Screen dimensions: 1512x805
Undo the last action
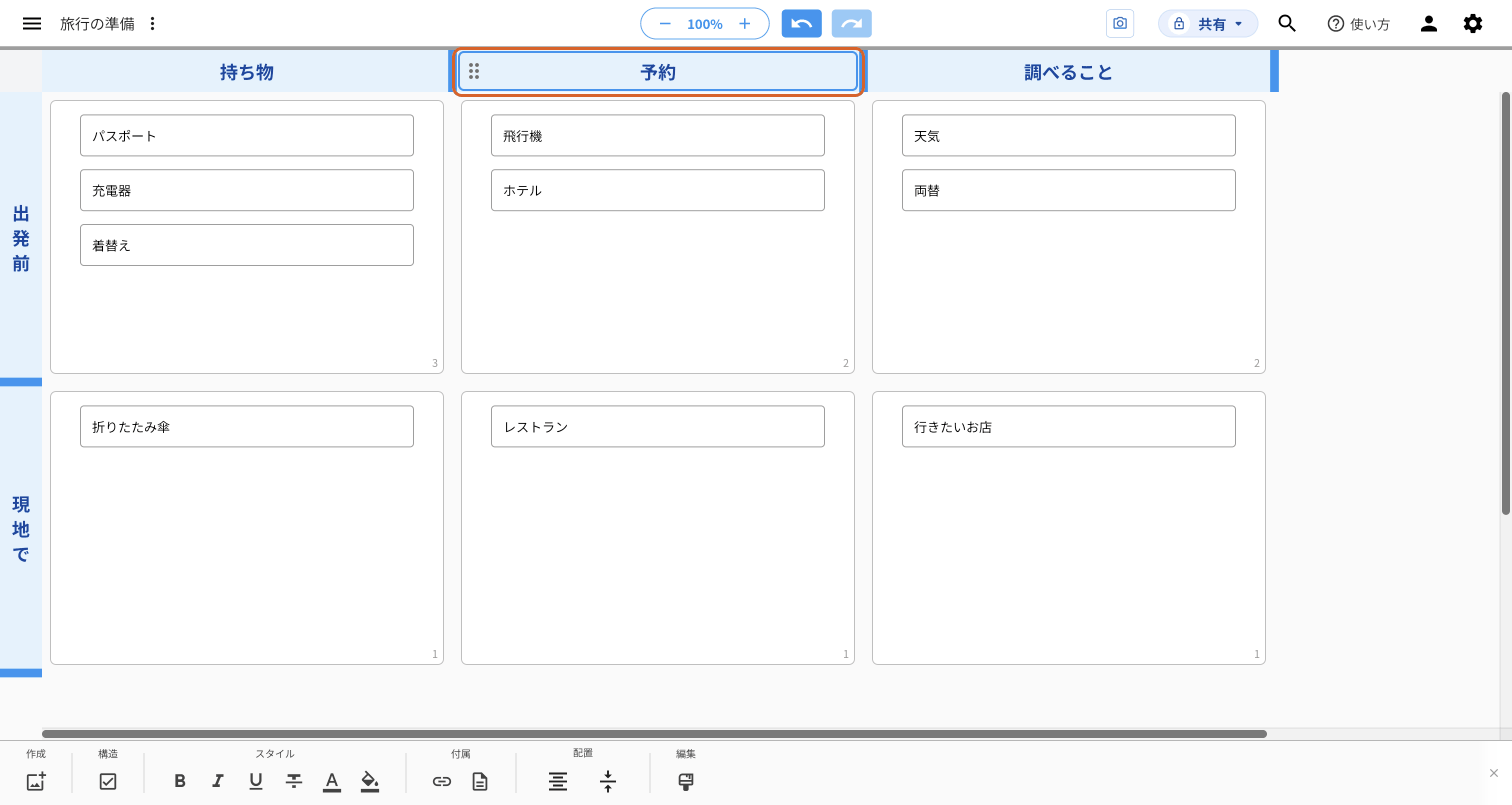click(x=802, y=23)
